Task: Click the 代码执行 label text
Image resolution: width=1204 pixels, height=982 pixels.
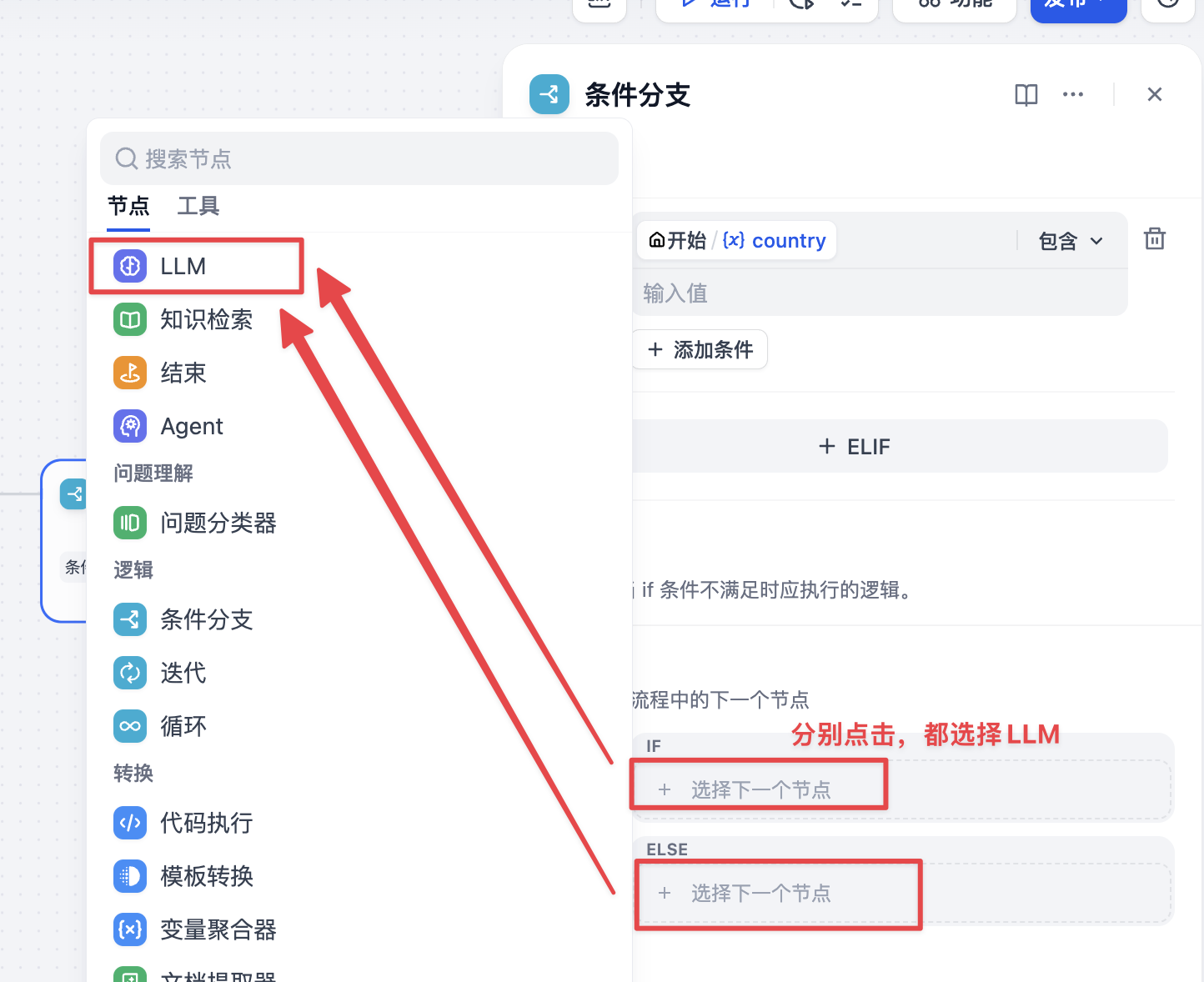Action: pyautogui.click(x=207, y=823)
